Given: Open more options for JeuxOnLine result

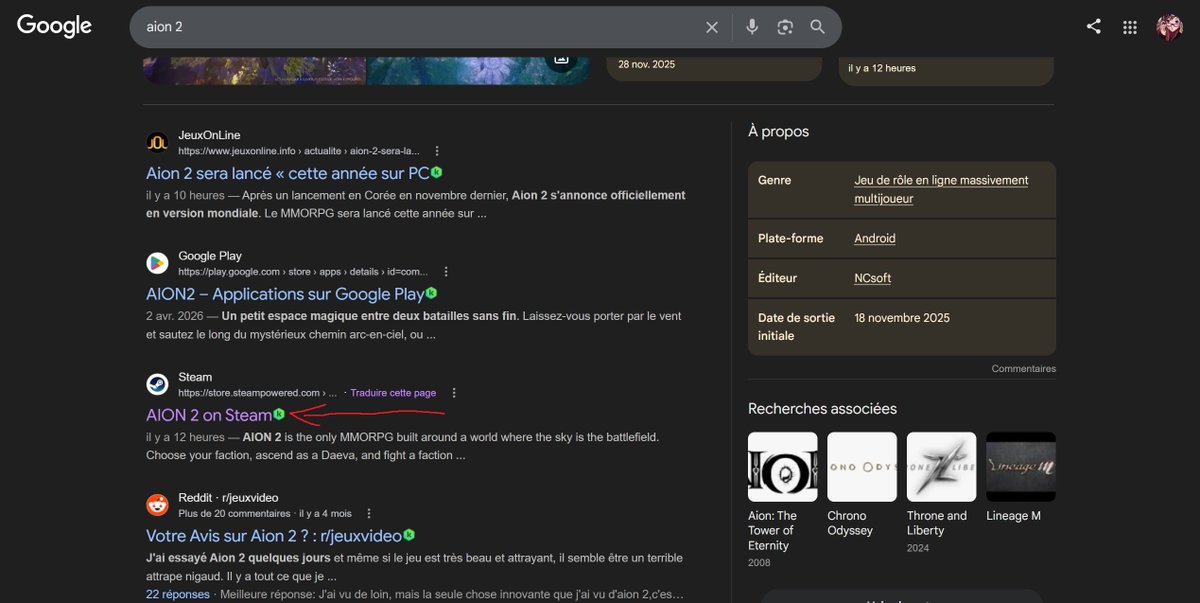Looking at the screenshot, I should [x=437, y=151].
